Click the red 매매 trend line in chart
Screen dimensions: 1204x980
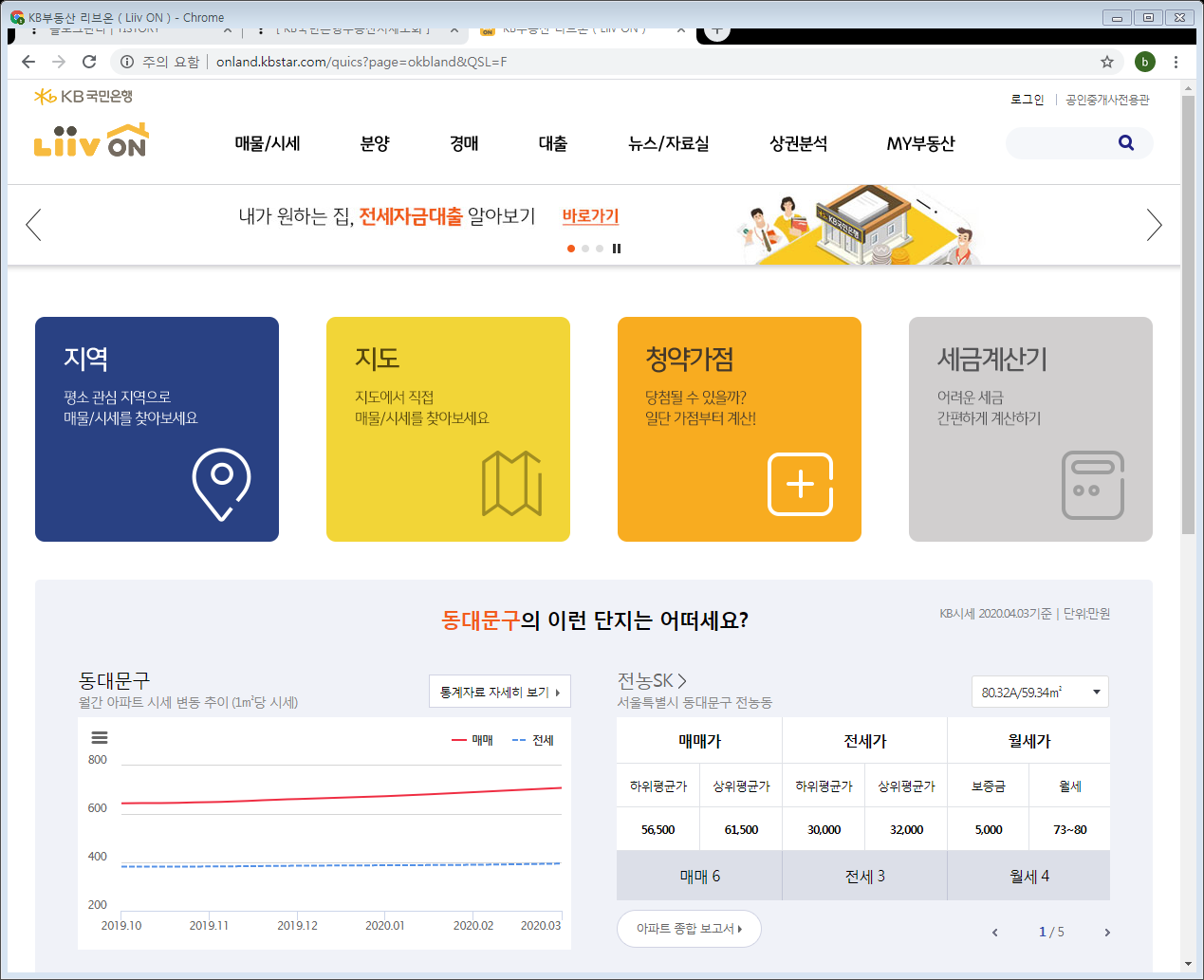(342, 798)
